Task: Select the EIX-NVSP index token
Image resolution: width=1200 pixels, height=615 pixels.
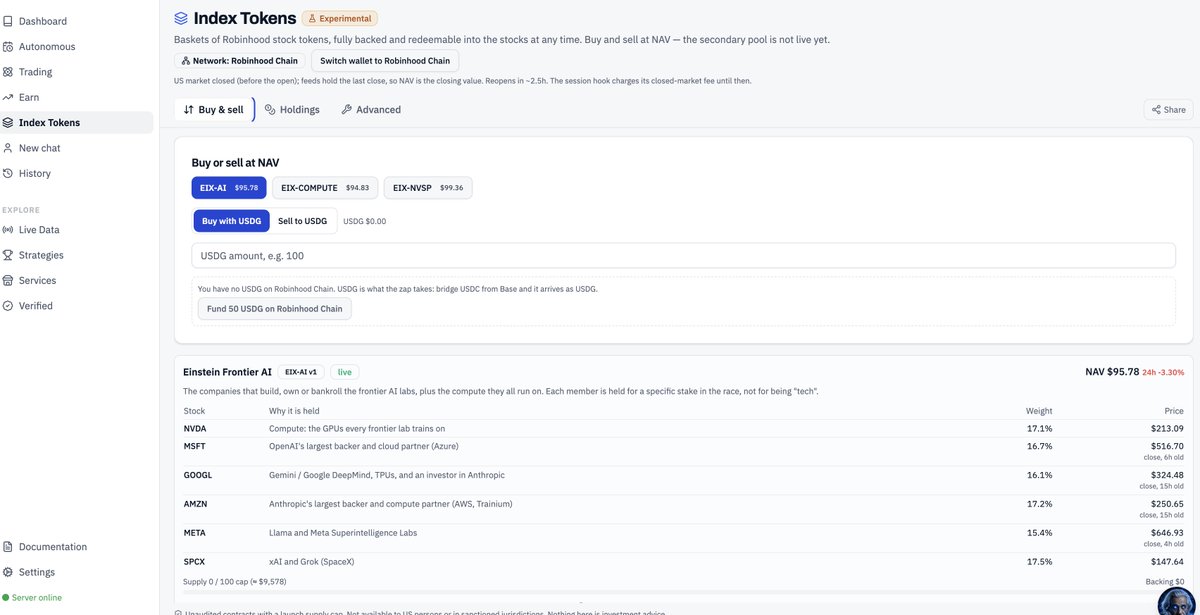Action: tap(428, 188)
